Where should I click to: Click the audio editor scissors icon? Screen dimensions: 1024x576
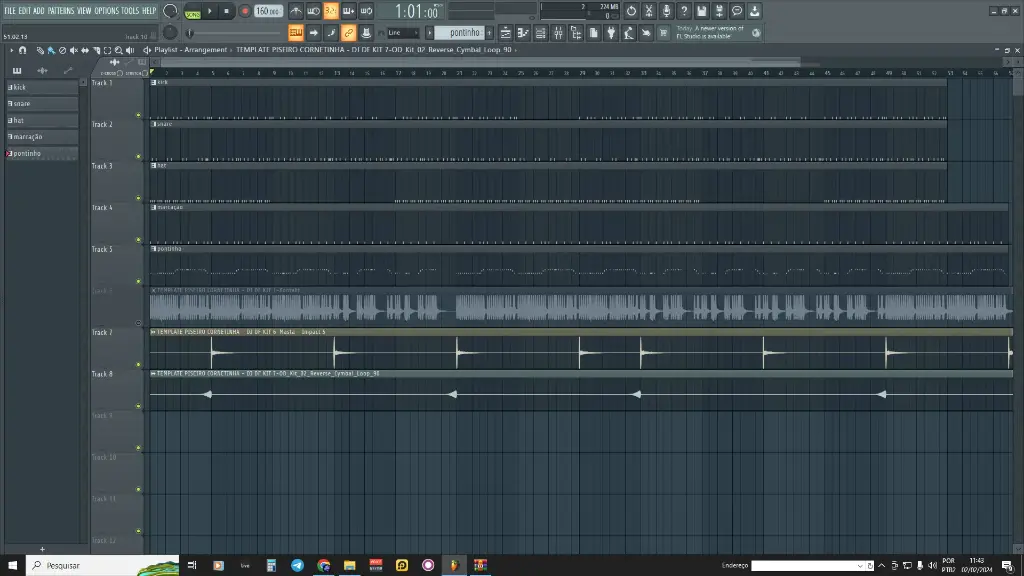pyautogui.click(x=648, y=11)
